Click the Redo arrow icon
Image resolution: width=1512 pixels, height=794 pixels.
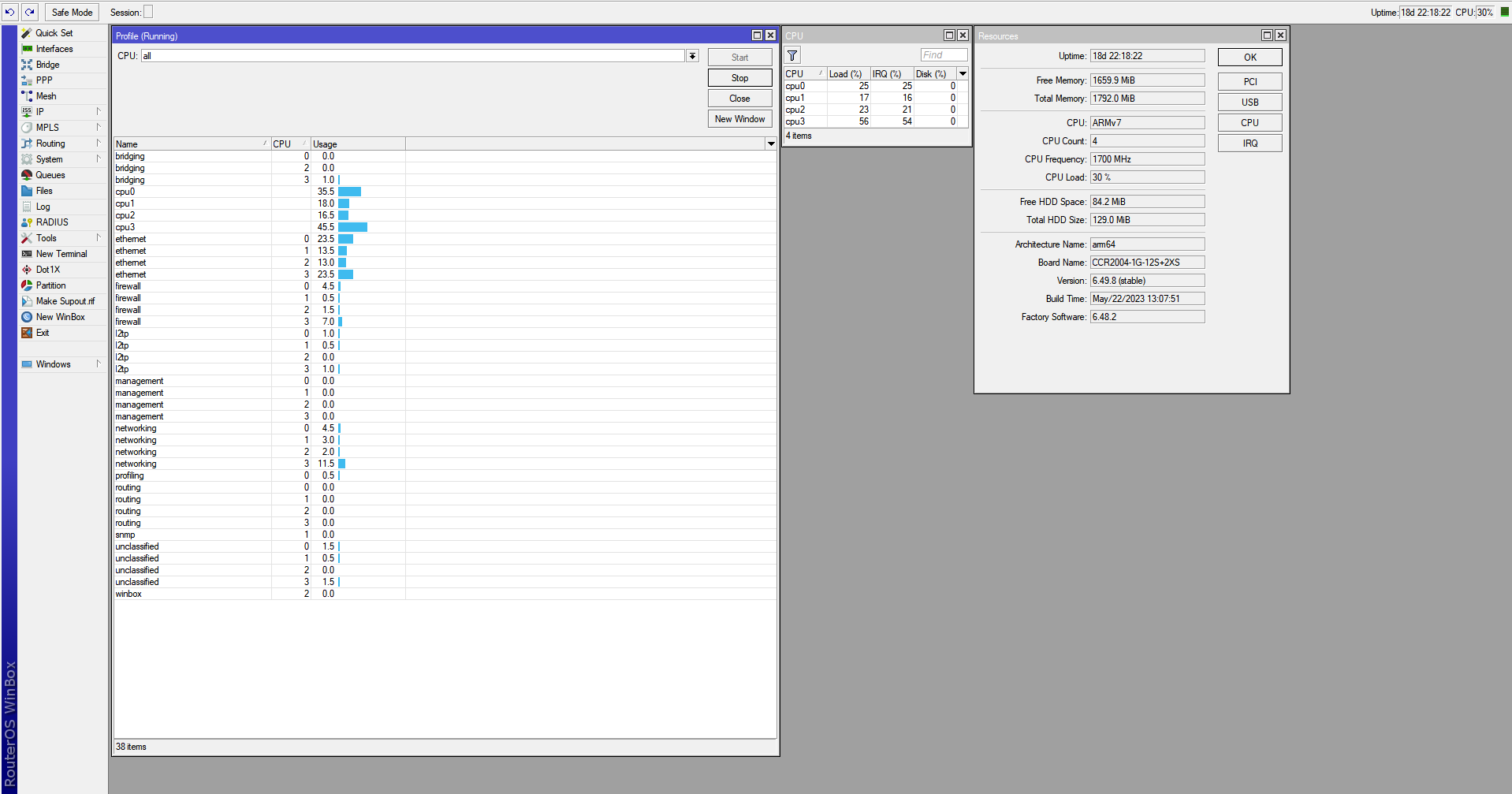[29, 12]
